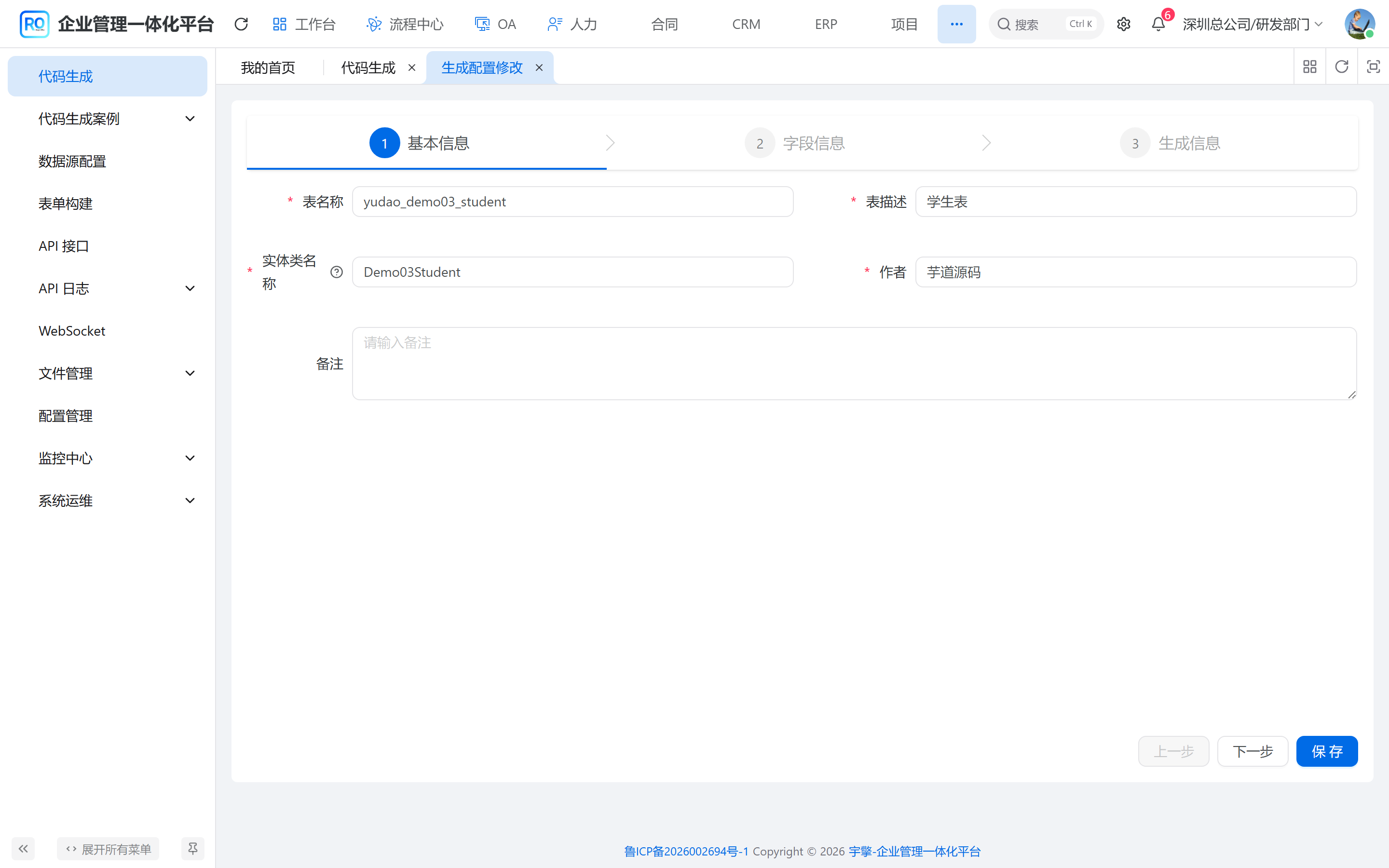Screen dimensions: 1389x868
Task: Open the CRM menu
Action: click(746, 24)
